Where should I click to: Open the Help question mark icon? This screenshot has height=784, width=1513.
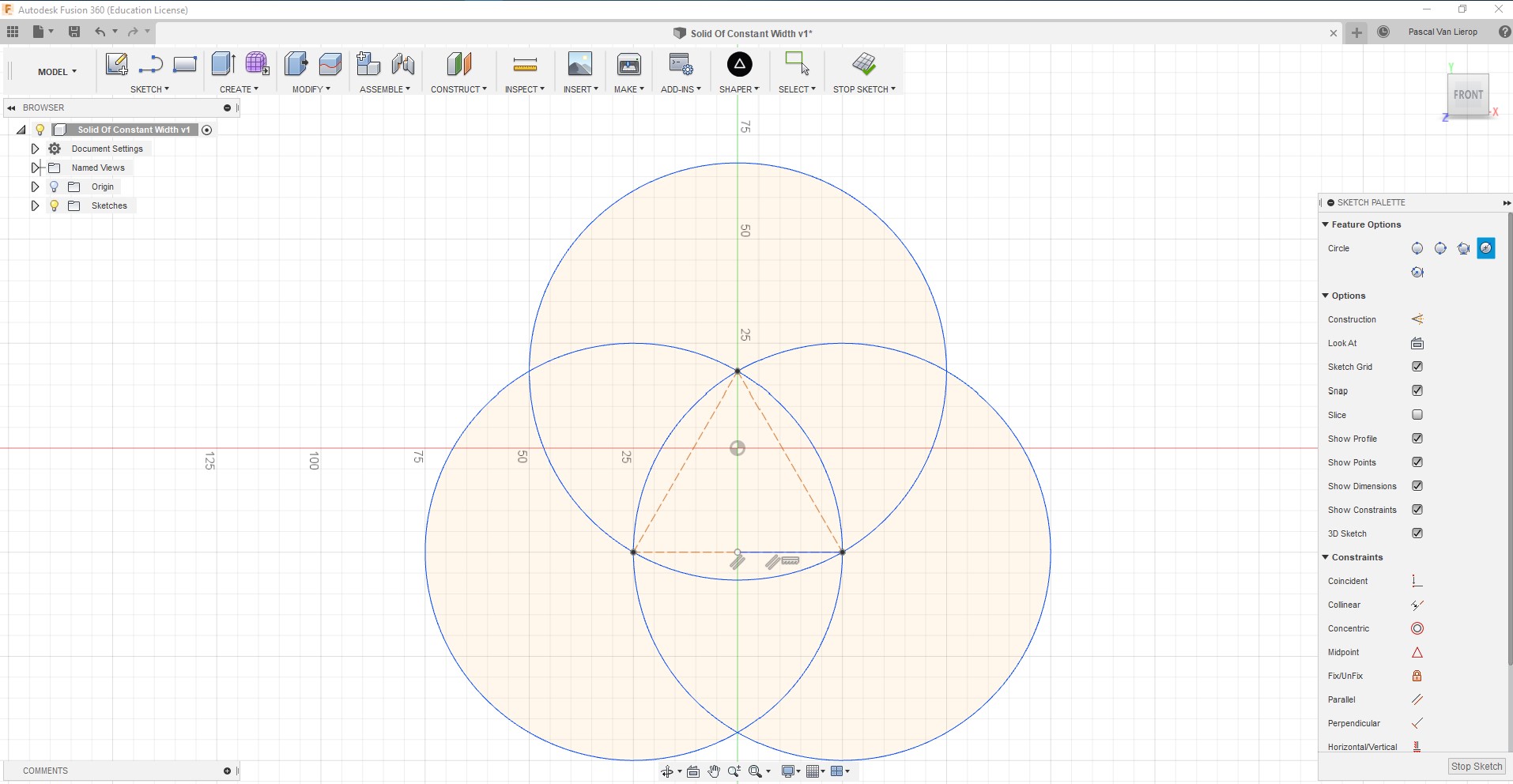pyautogui.click(x=1504, y=32)
